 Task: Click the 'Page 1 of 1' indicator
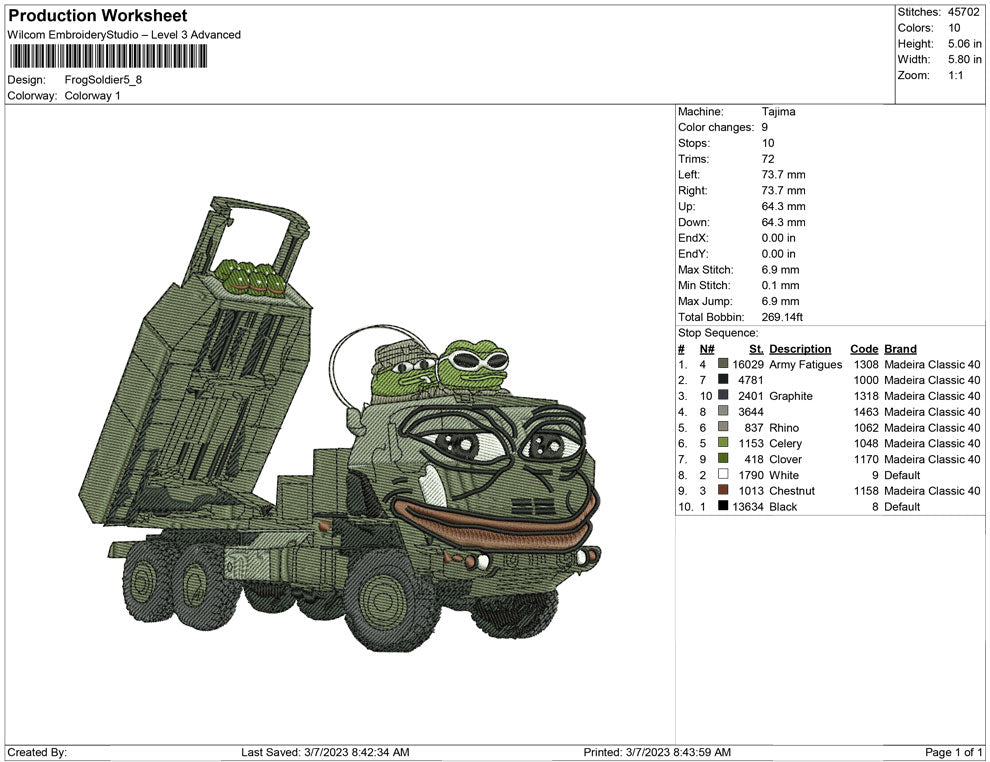[x=953, y=752]
